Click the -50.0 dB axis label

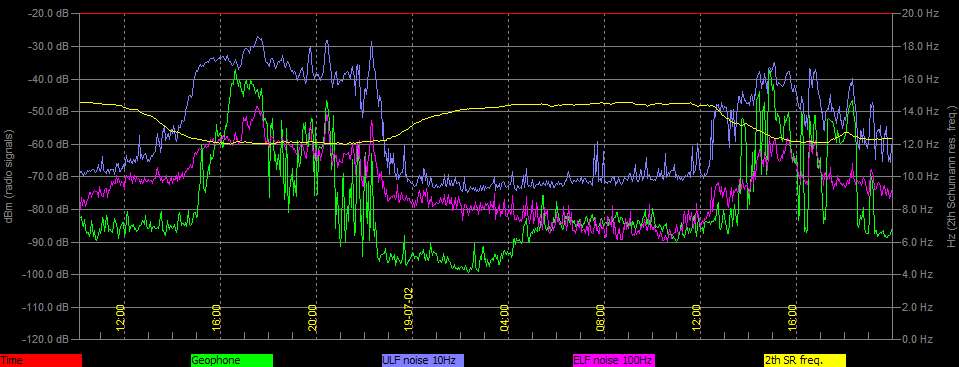[49, 111]
